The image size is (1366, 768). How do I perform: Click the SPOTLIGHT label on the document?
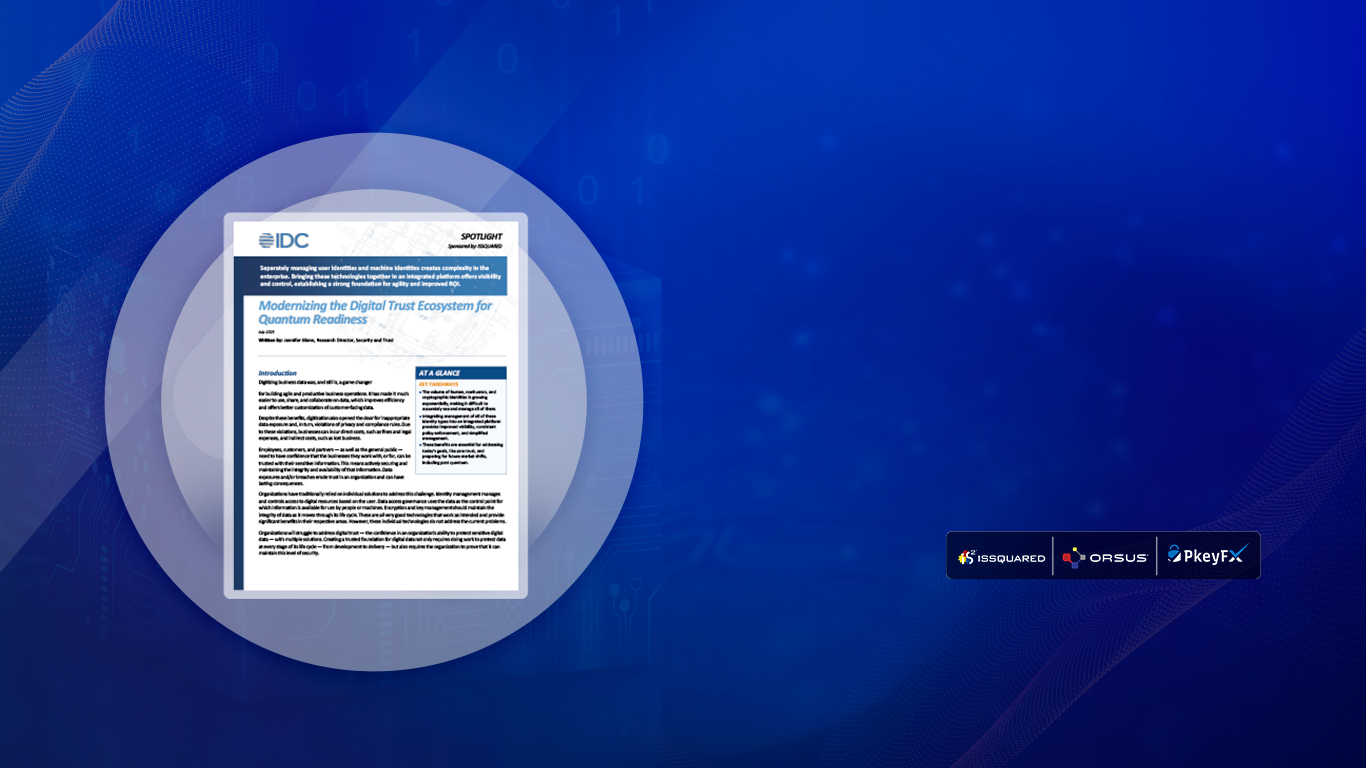[x=482, y=236]
